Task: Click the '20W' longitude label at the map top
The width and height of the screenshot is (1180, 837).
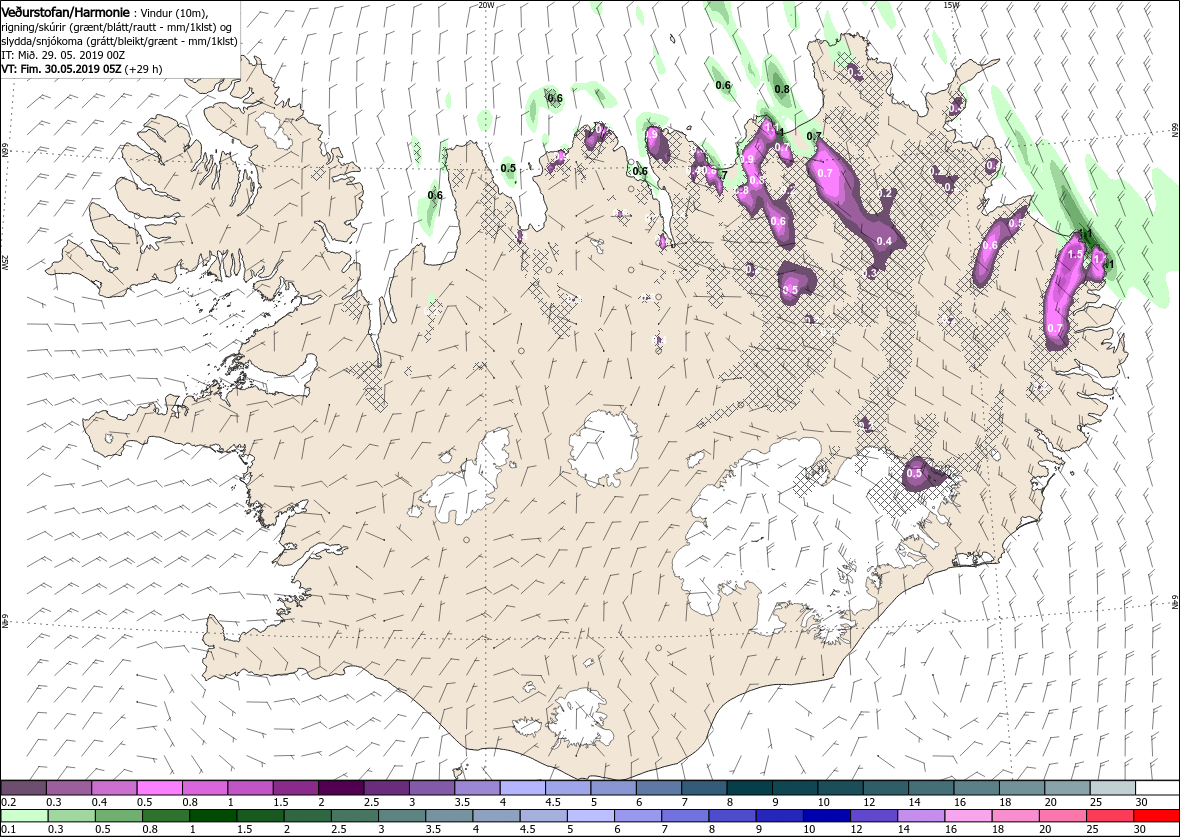Action: click(486, 5)
